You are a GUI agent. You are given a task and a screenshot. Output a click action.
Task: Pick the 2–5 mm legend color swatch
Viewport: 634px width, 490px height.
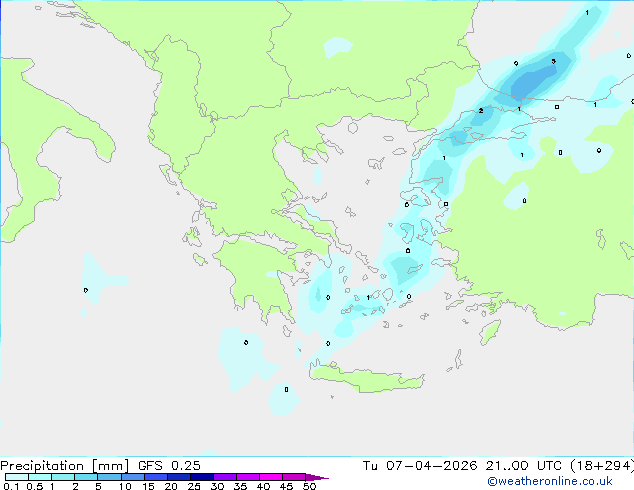point(86,477)
